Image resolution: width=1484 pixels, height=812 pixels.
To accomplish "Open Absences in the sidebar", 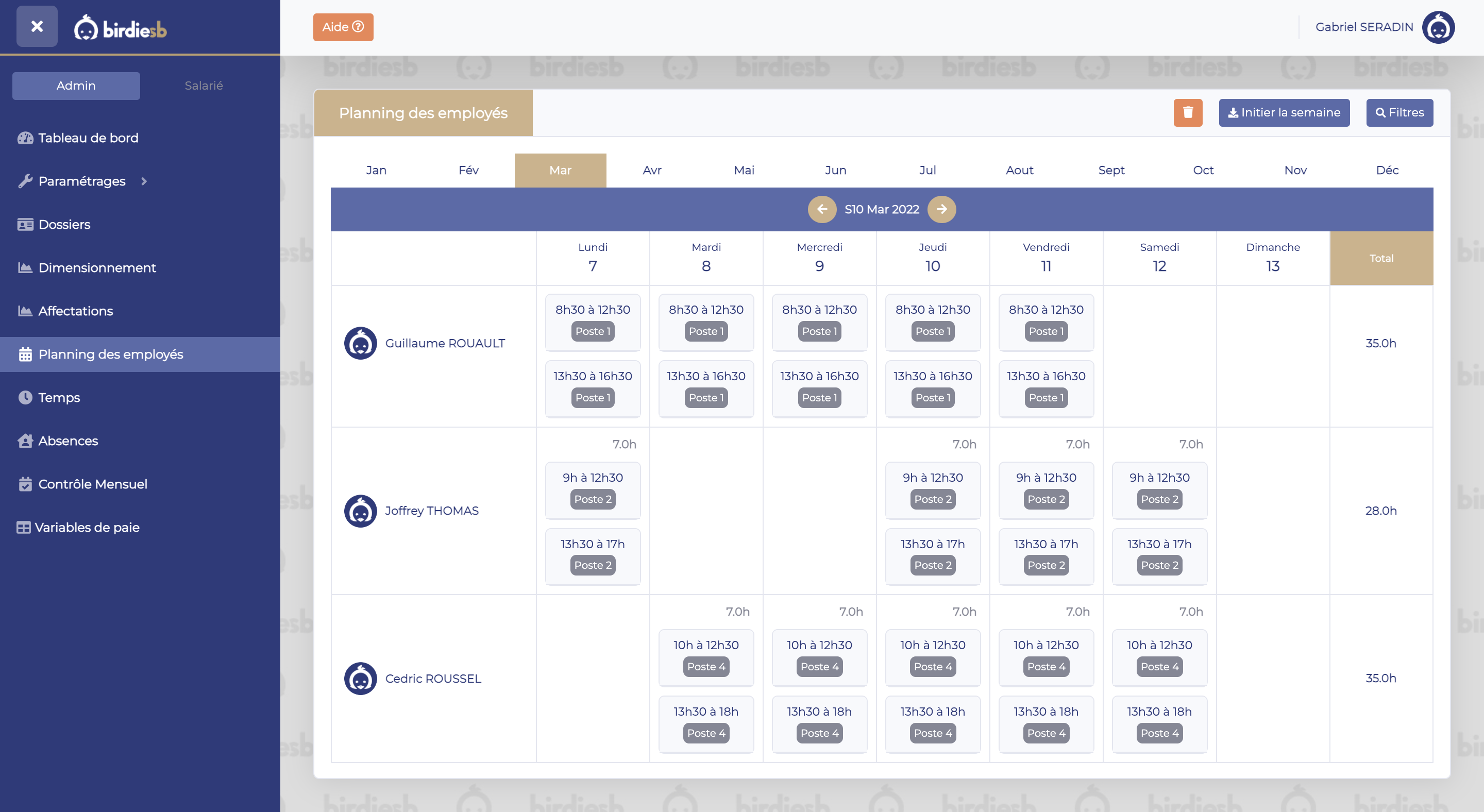I will pyautogui.click(x=68, y=441).
